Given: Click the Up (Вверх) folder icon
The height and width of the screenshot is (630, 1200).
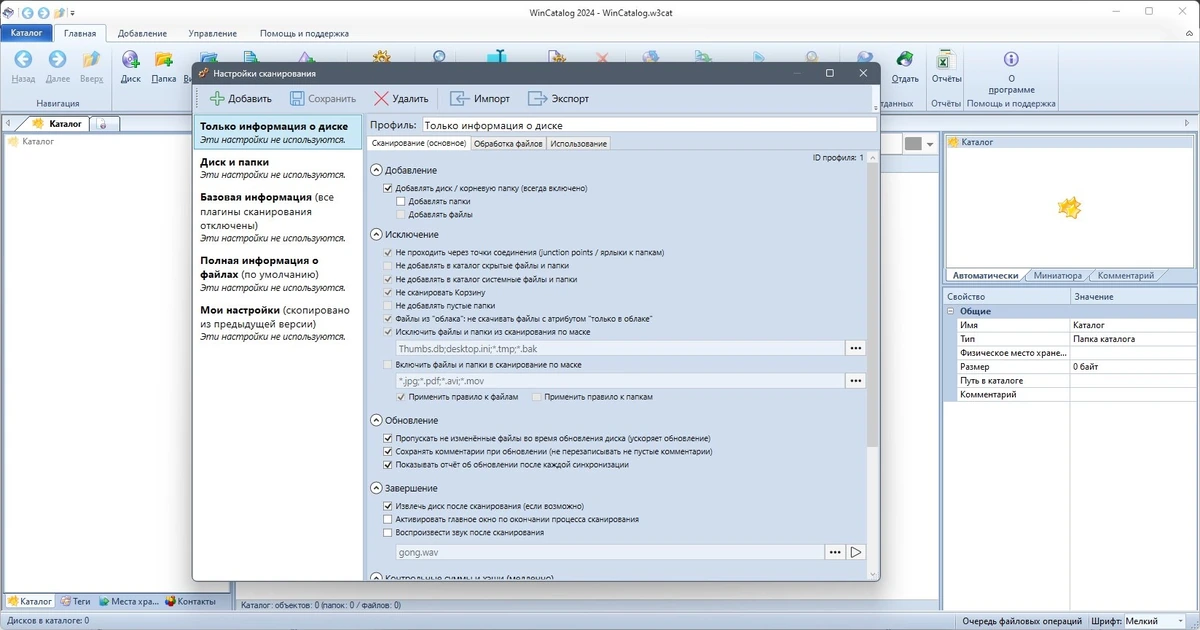Looking at the screenshot, I should click(x=91, y=60).
